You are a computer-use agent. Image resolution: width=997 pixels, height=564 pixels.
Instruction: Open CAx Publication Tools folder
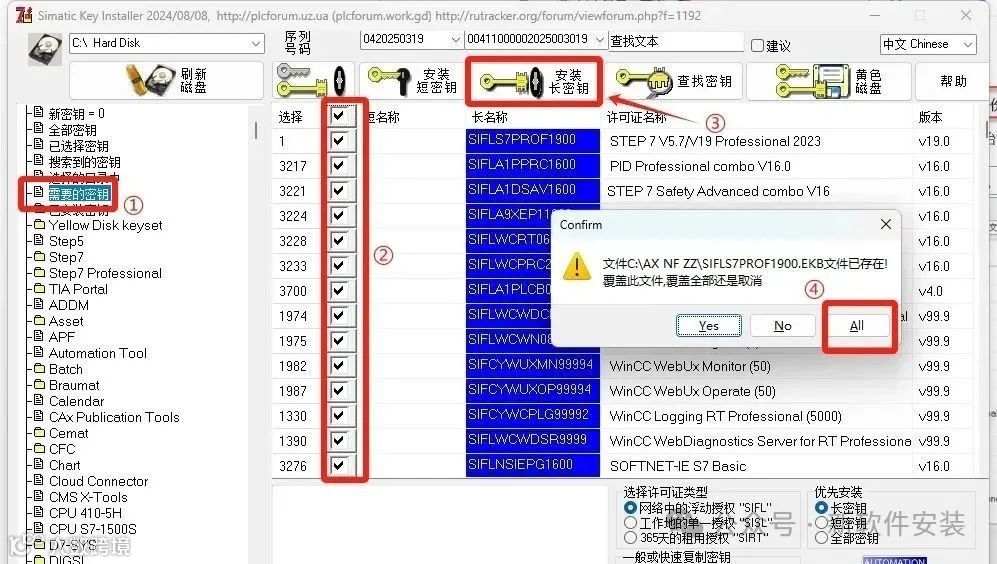coord(114,417)
